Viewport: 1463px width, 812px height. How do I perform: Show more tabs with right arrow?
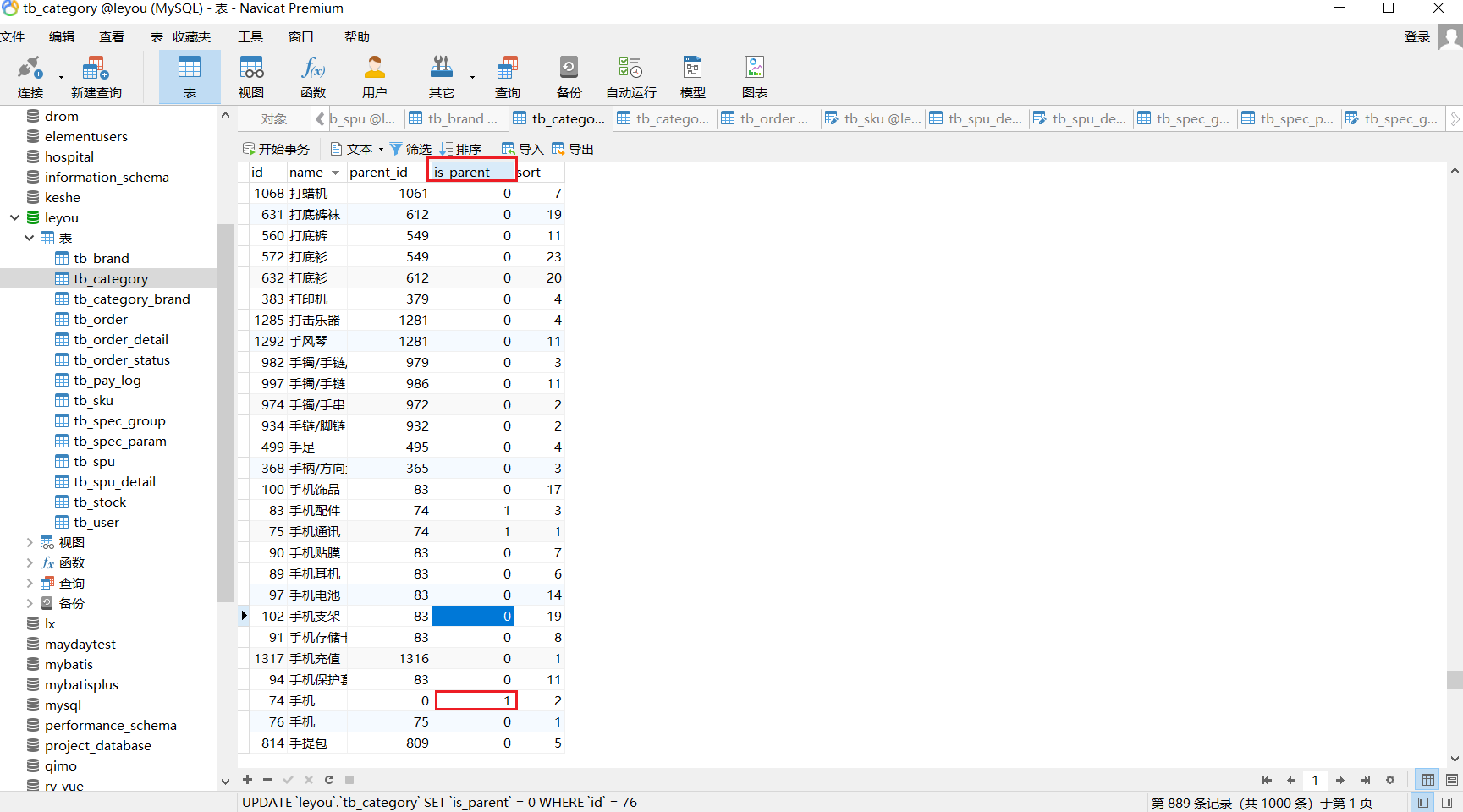(1455, 119)
